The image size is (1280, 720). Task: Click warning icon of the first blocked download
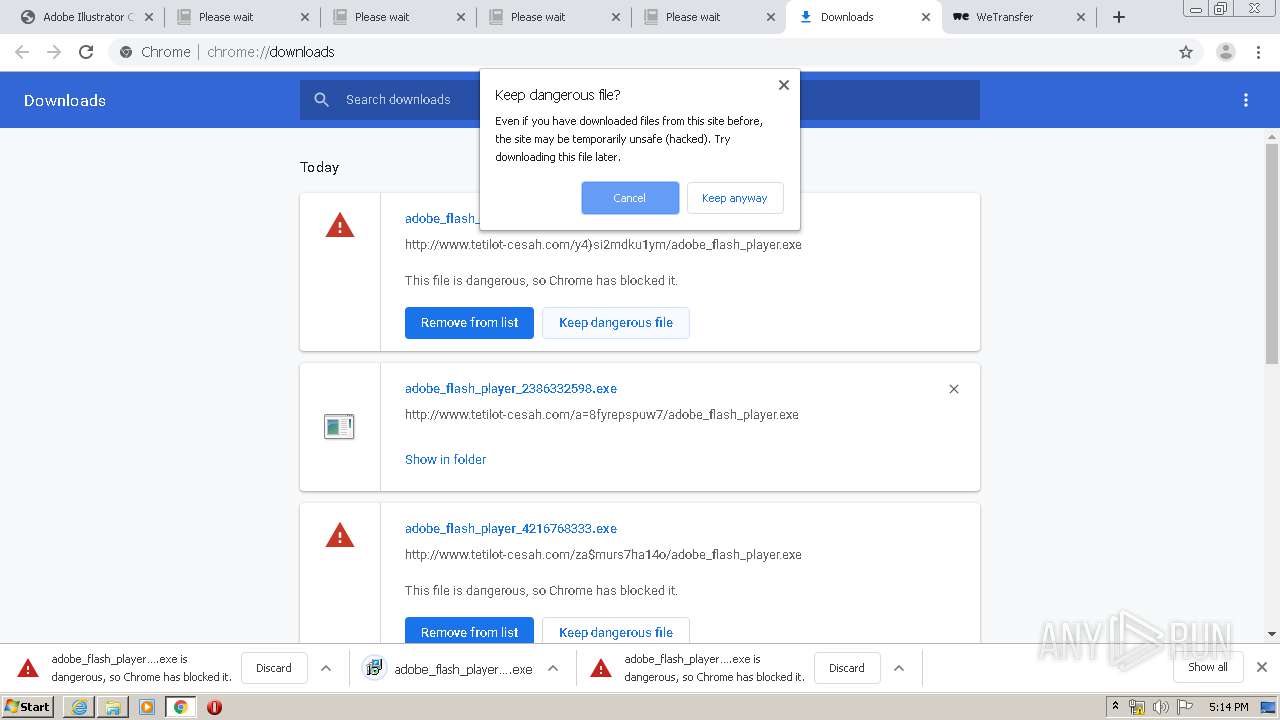click(340, 226)
